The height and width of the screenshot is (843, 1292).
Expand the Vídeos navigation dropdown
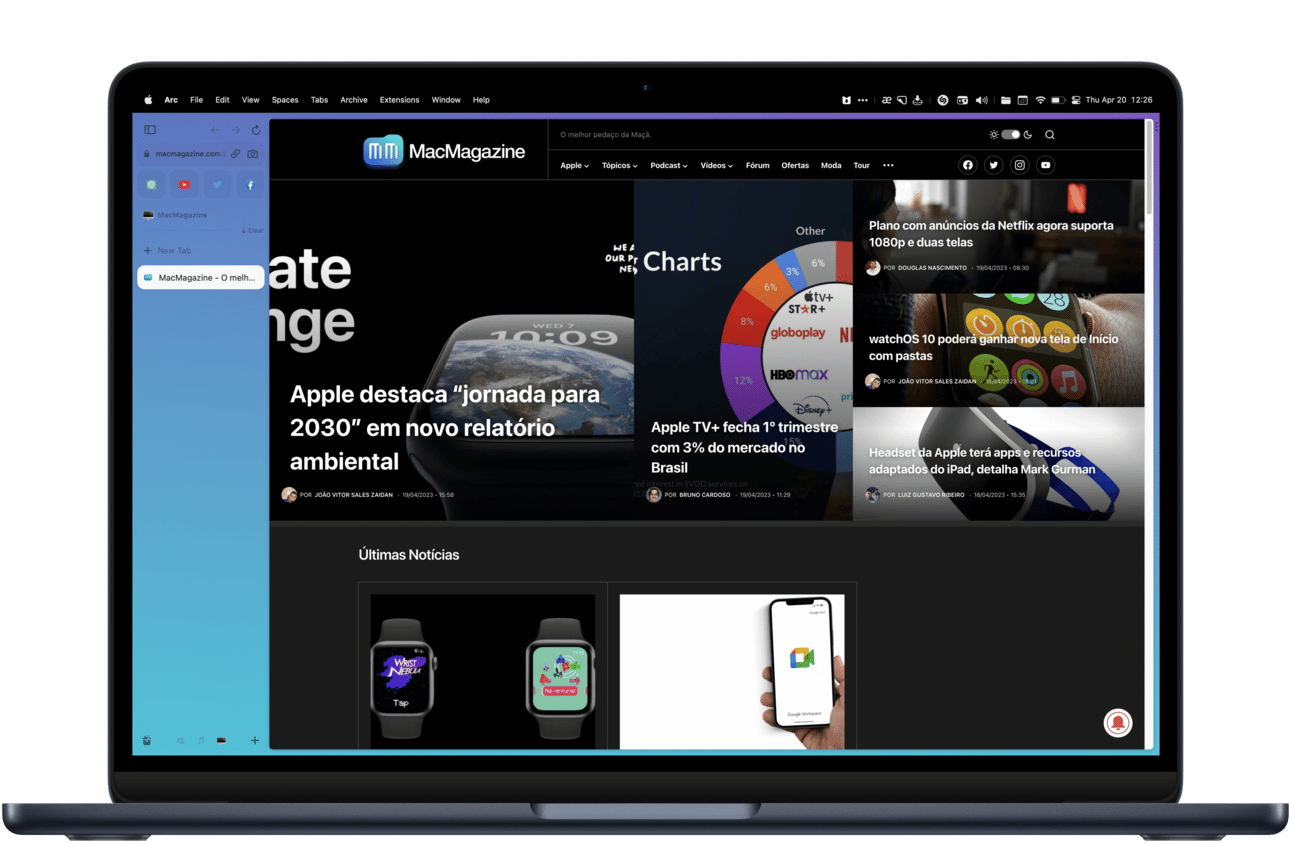coord(716,166)
